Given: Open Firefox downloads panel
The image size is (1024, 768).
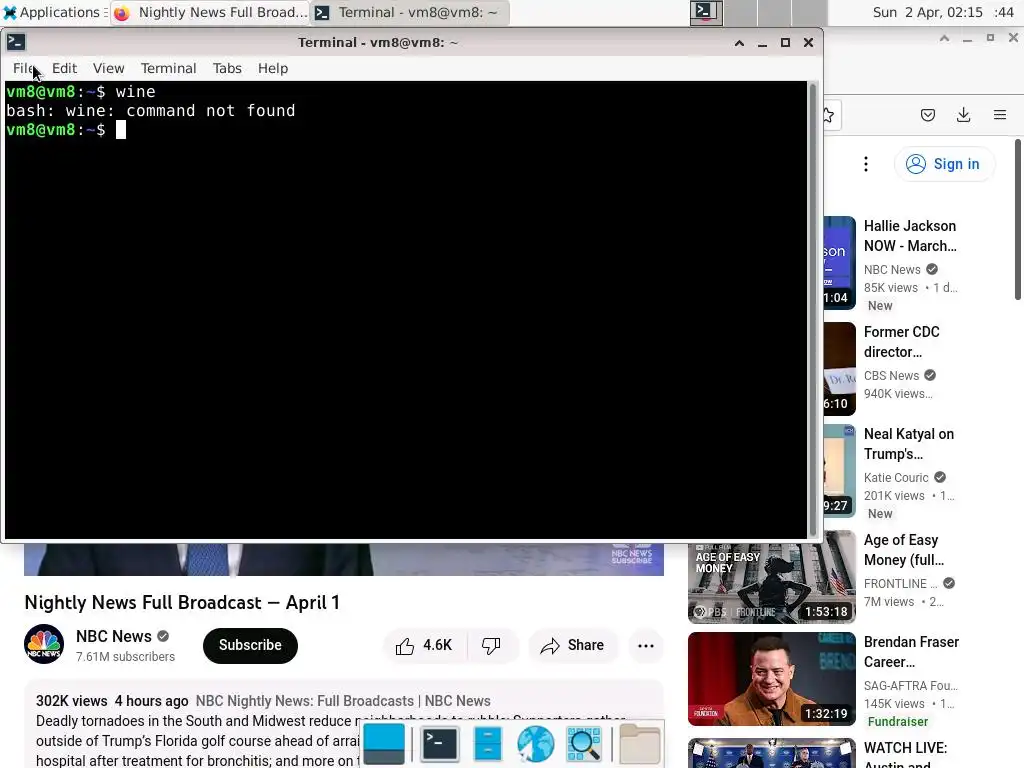Looking at the screenshot, I should pos(963,116).
